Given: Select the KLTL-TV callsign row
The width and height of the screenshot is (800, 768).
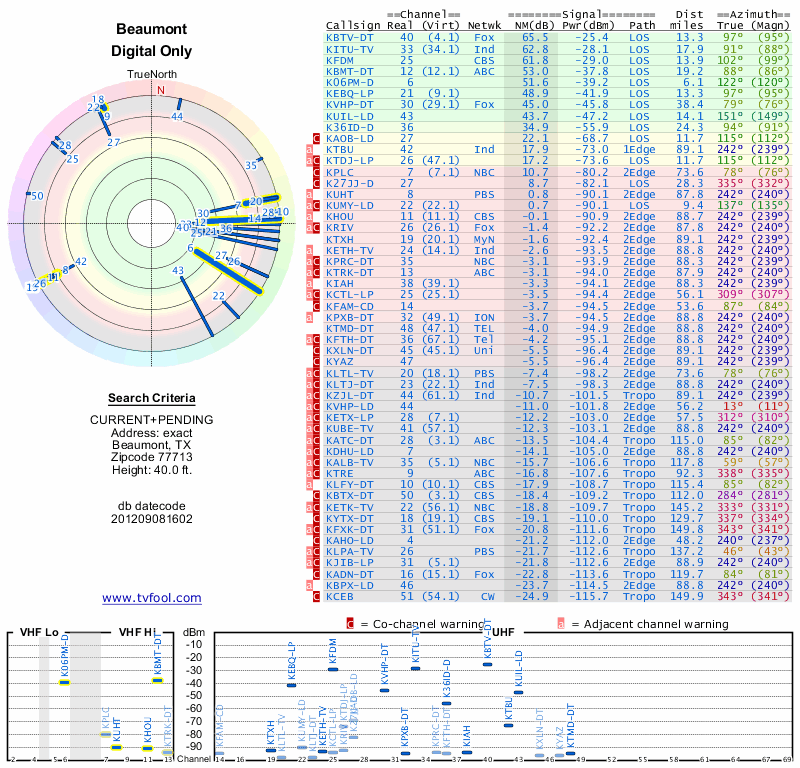Looking at the screenshot, I should click(x=349, y=374).
